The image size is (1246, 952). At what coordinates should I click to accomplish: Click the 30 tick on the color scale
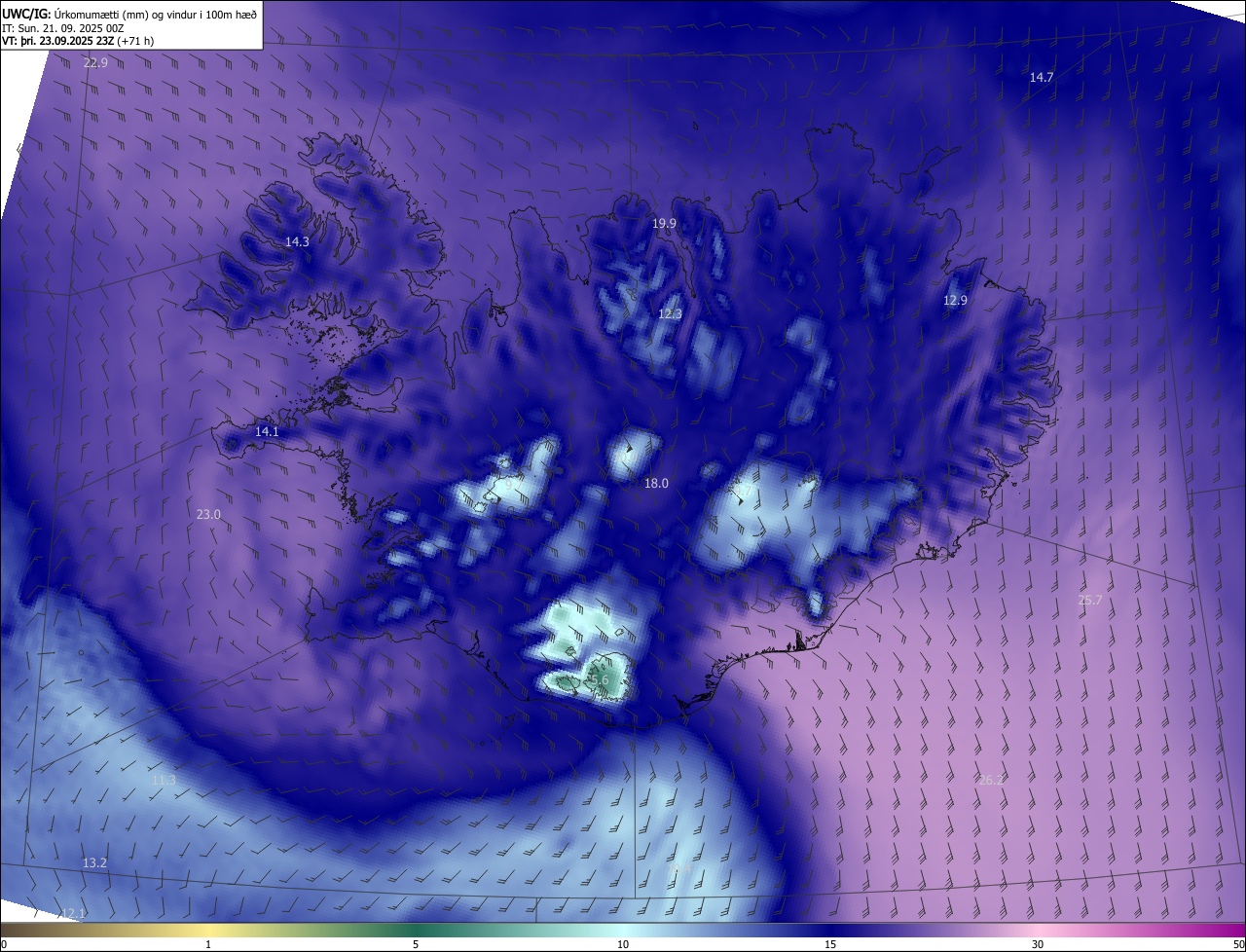(x=1038, y=944)
